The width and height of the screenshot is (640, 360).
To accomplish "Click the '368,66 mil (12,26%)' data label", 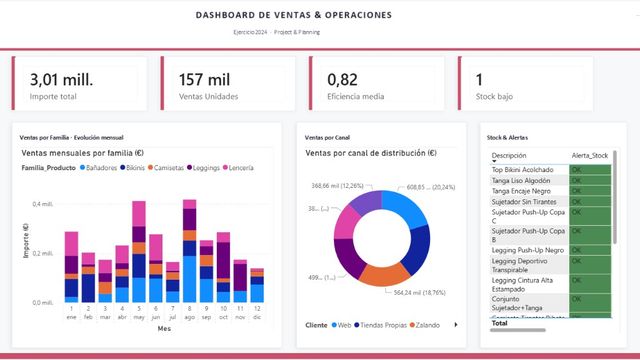I will click(337, 186).
